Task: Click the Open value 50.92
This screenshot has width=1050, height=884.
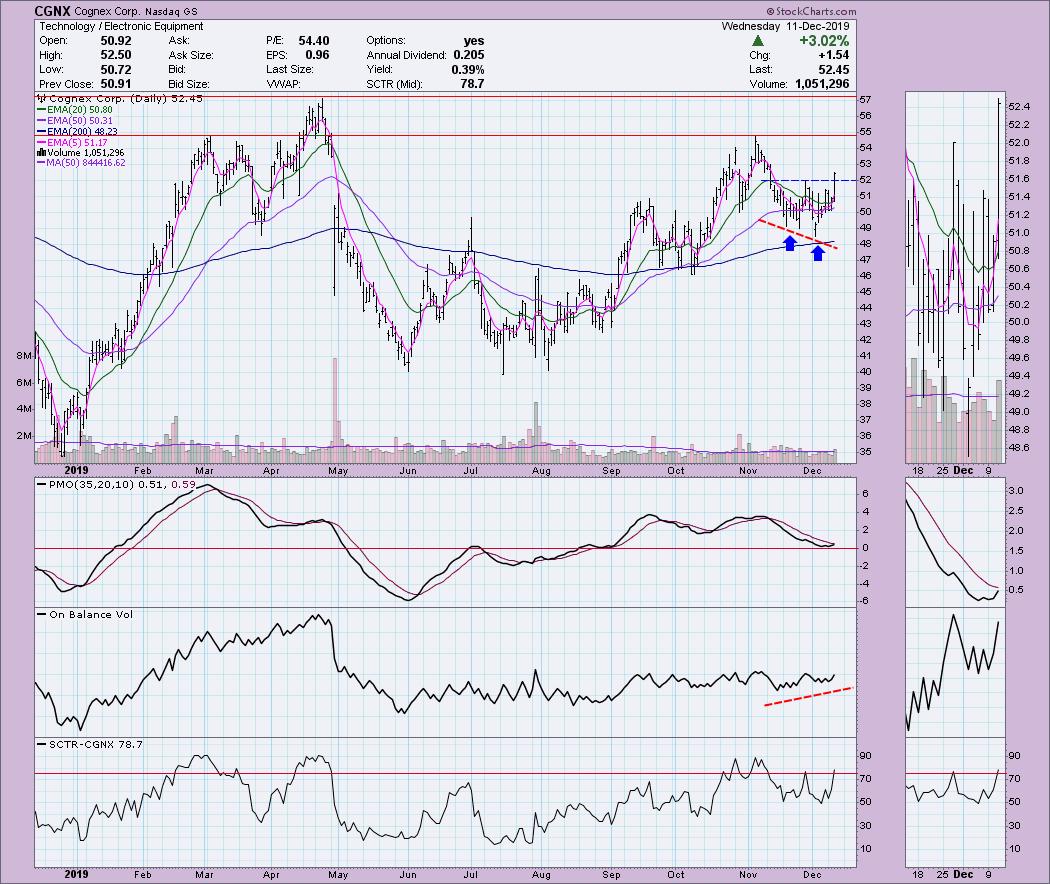Action: [x=116, y=41]
